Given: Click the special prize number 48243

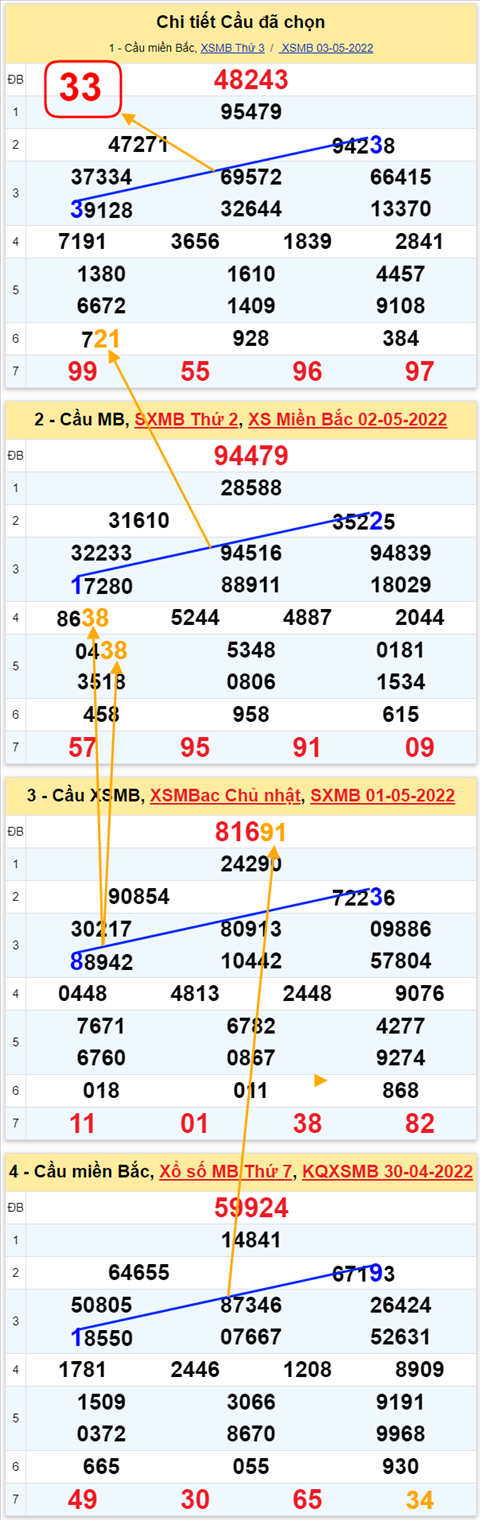Looking at the screenshot, I should point(251,80).
